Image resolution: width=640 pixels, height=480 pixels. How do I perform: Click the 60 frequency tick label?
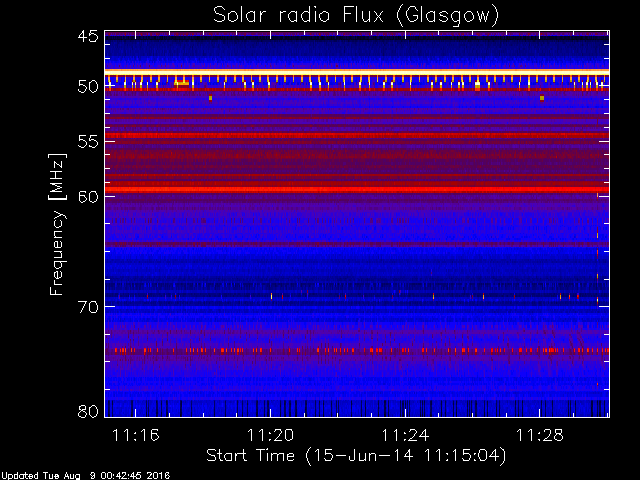click(88, 197)
